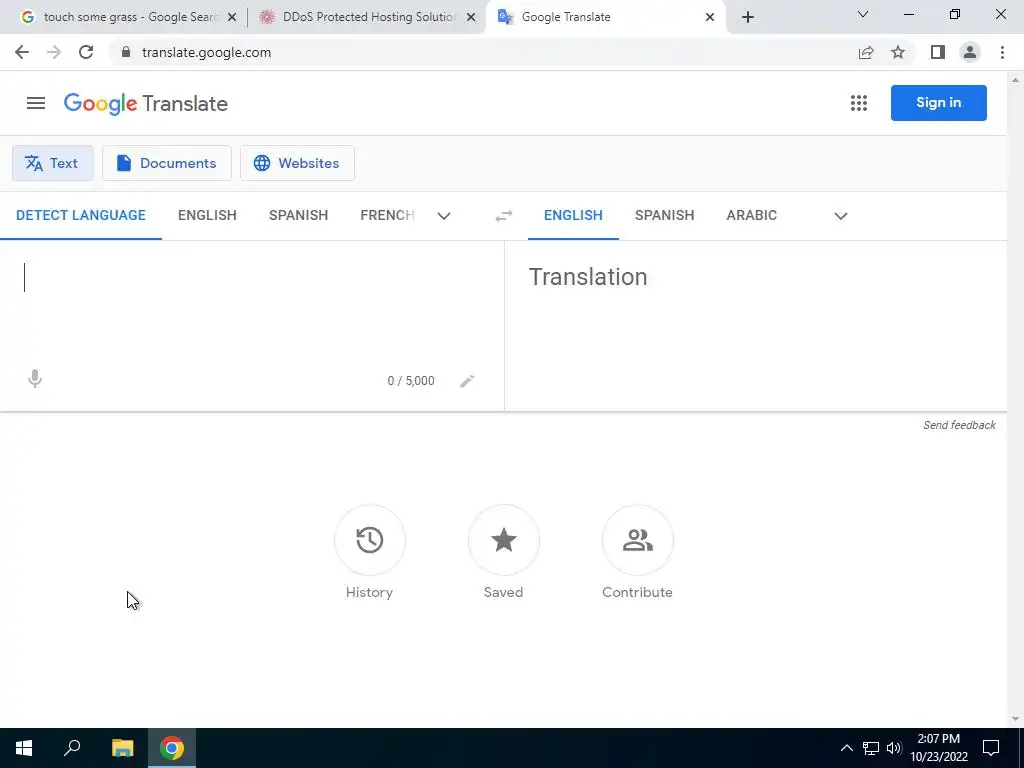Expand the target language list

pos(841,216)
